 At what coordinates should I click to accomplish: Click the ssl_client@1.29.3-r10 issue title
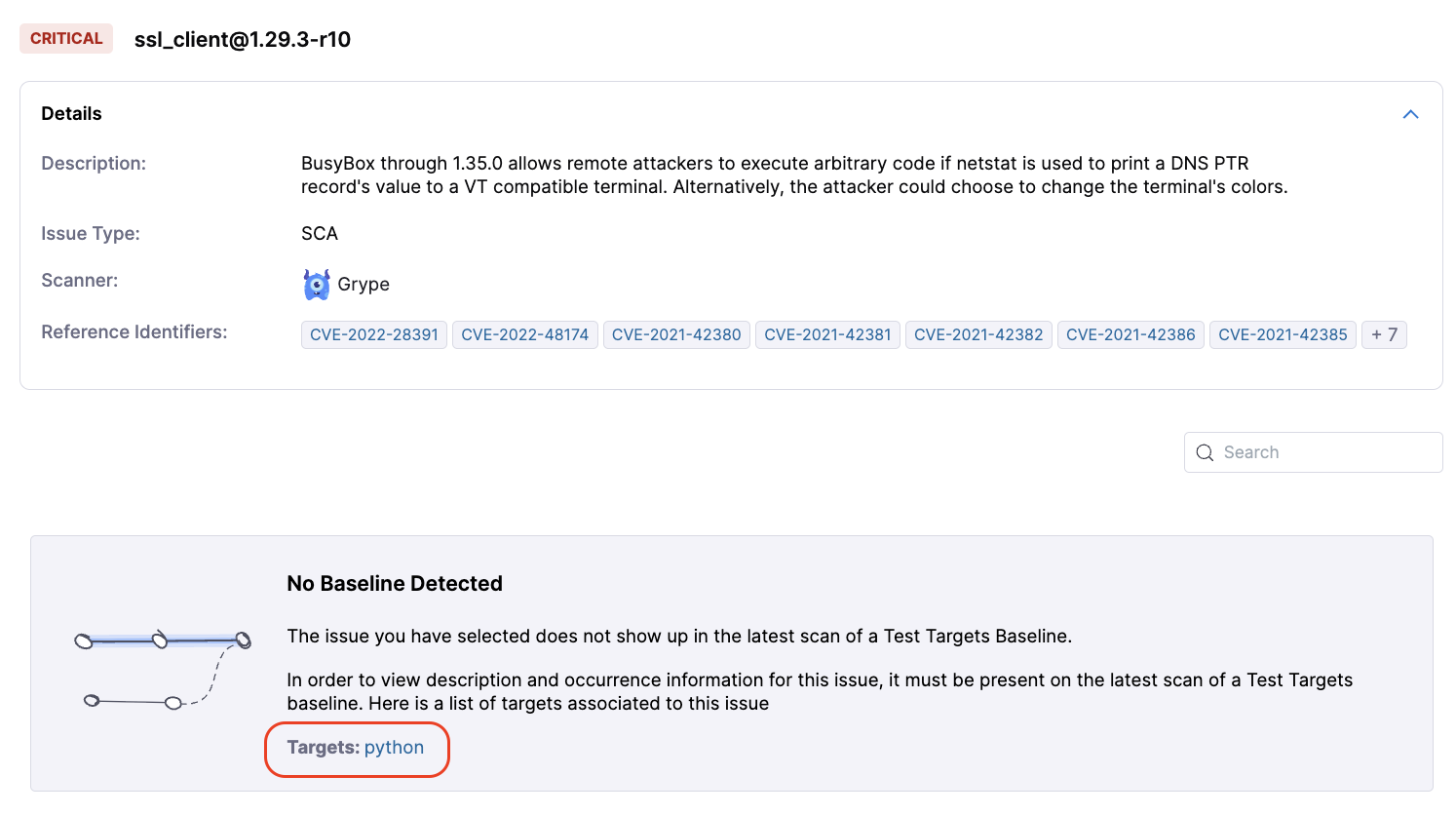tap(243, 40)
